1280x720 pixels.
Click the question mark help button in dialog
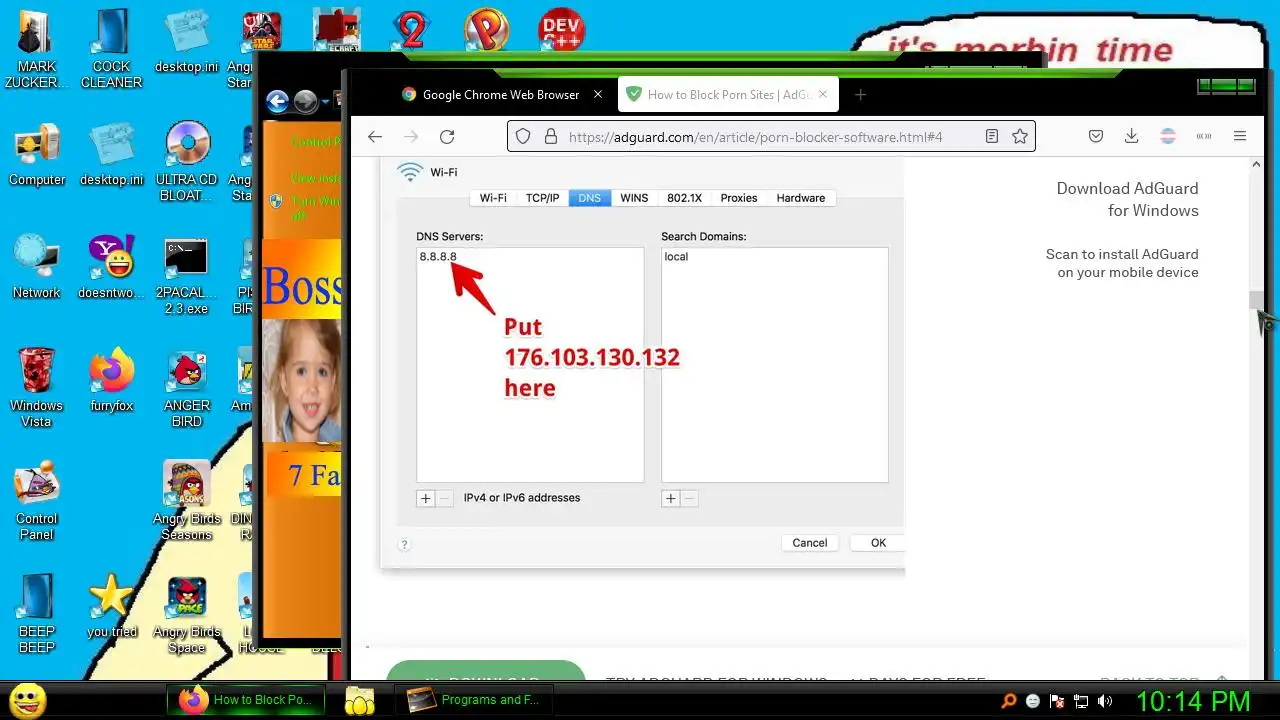(404, 544)
